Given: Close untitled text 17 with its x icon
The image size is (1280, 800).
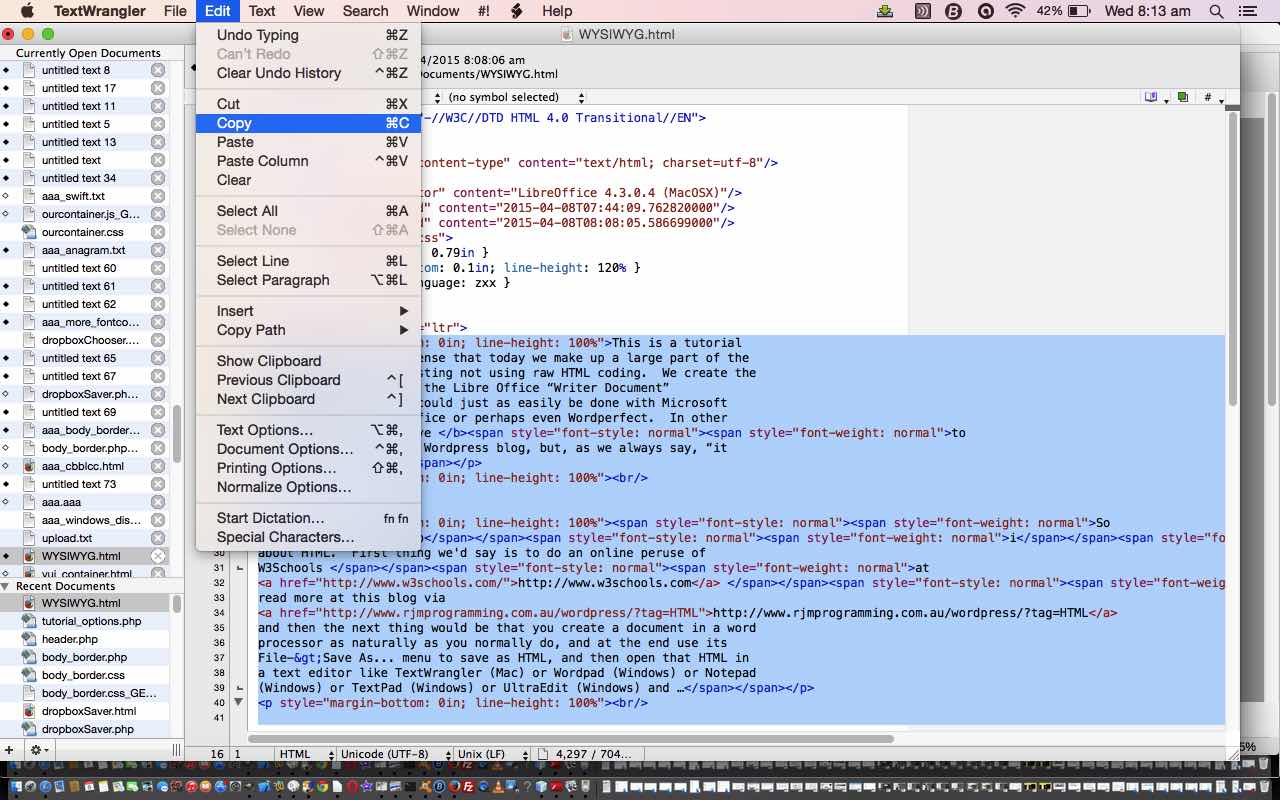Looking at the screenshot, I should click(x=158, y=88).
